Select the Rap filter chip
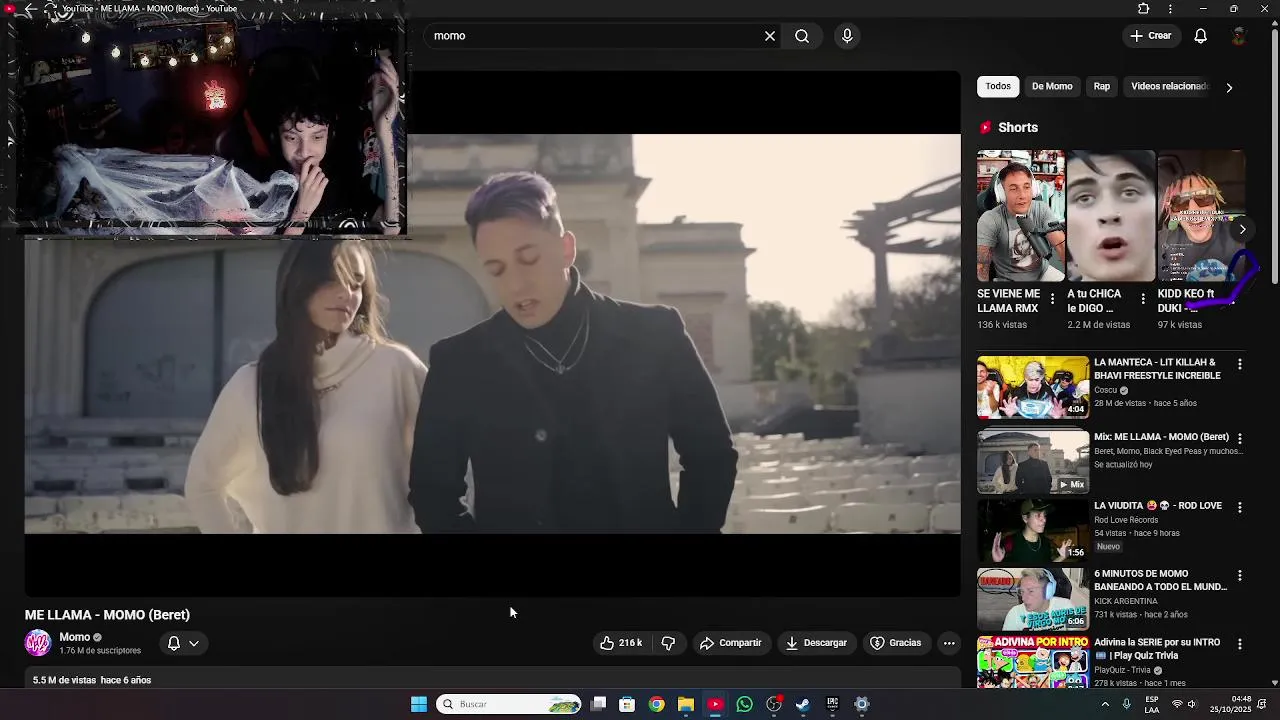Image resolution: width=1280 pixels, height=720 pixels. pyautogui.click(x=1101, y=86)
